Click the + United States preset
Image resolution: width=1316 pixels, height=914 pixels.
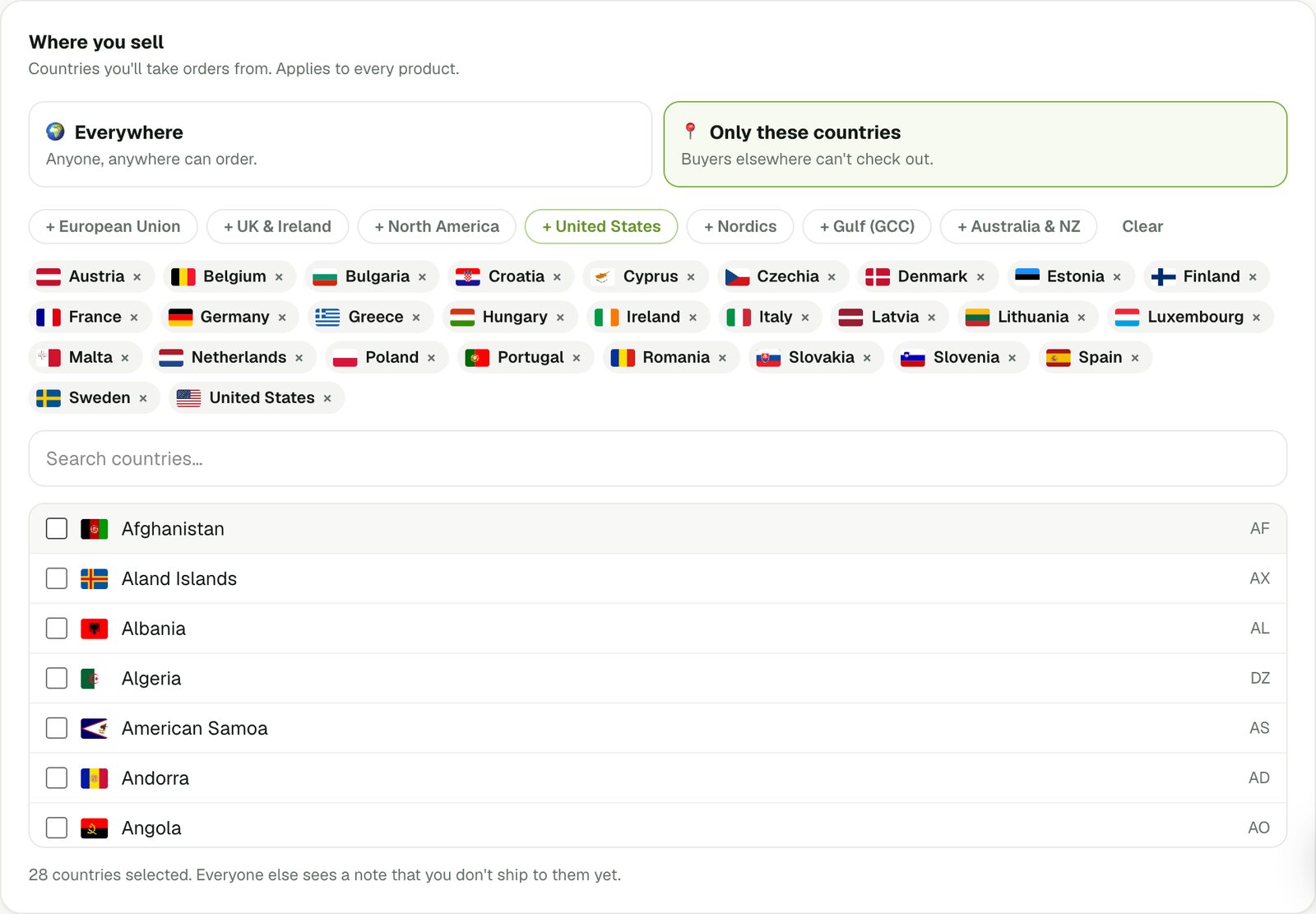tap(601, 227)
